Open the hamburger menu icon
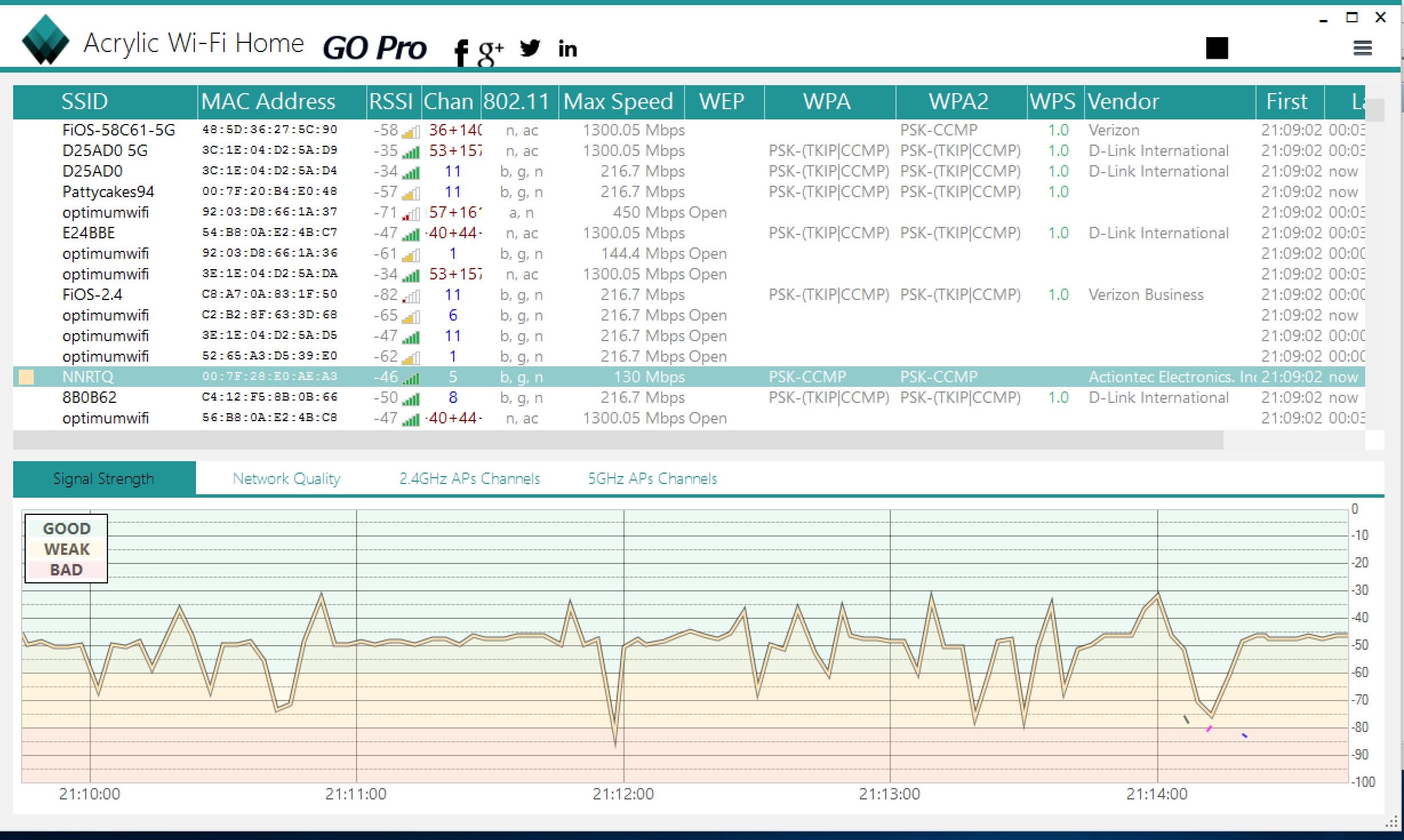 [1362, 48]
